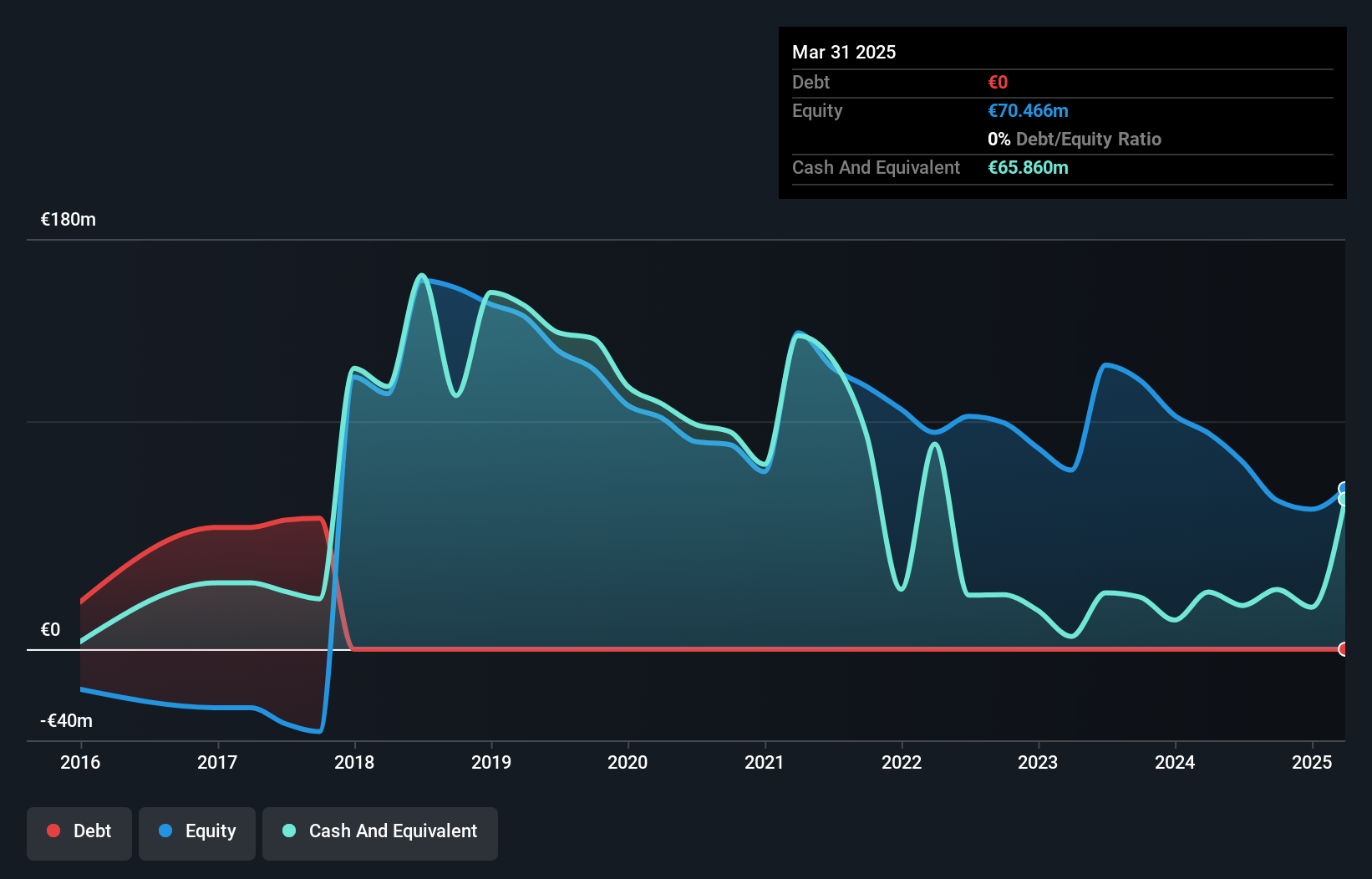The height and width of the screenshot is (879, 1372).
Task: Click the tooltip cash value €65.860m
Action: 1028,167
